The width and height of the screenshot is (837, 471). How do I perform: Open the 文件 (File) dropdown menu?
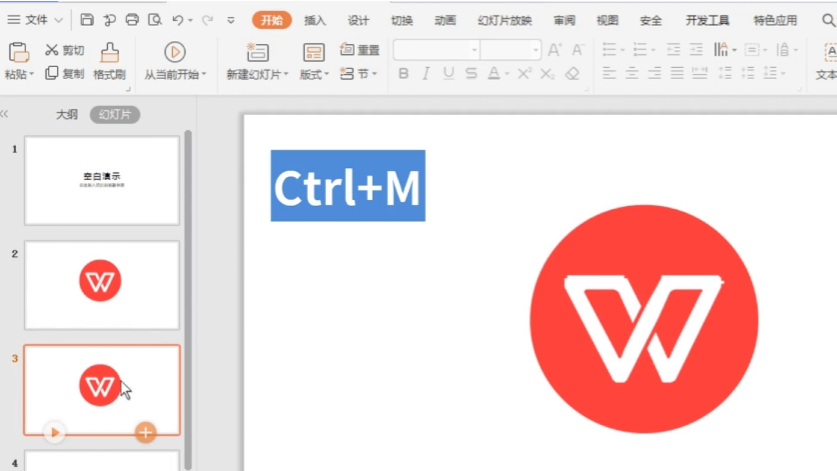coord(36,20)
